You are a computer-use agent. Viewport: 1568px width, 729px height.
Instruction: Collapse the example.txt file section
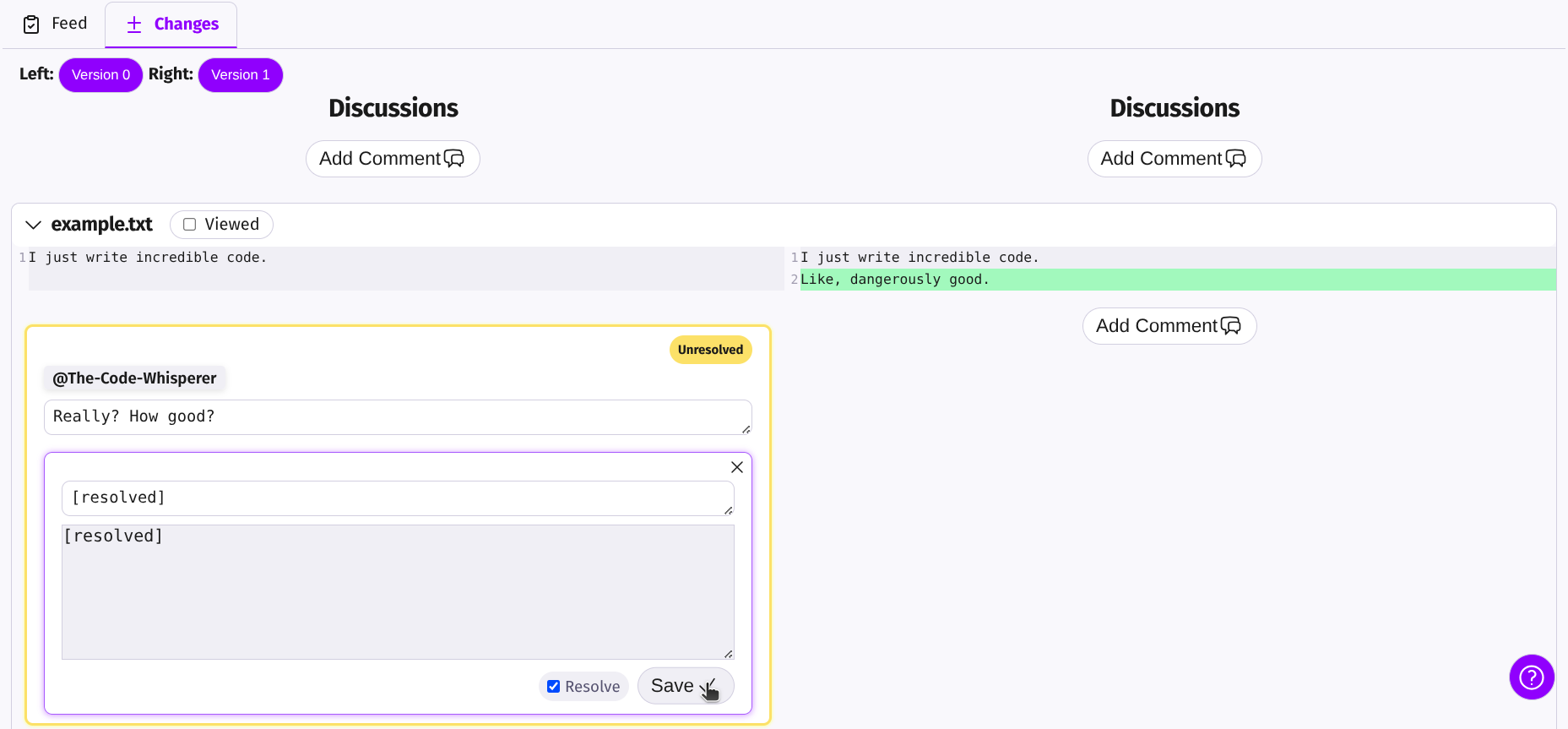[x=34, y=225]
